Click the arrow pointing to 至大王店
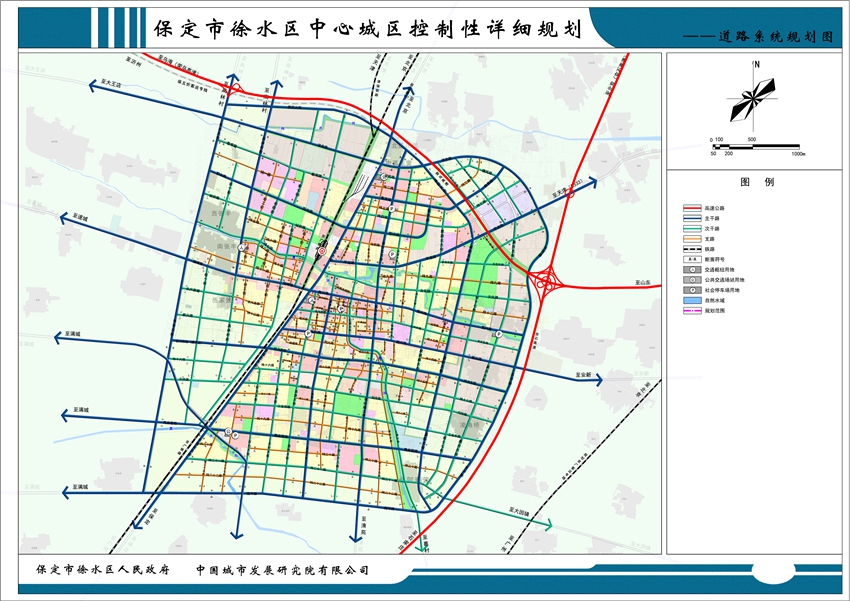Image resolution: width=850 pixels, height=601 pixels. point(91,86)
